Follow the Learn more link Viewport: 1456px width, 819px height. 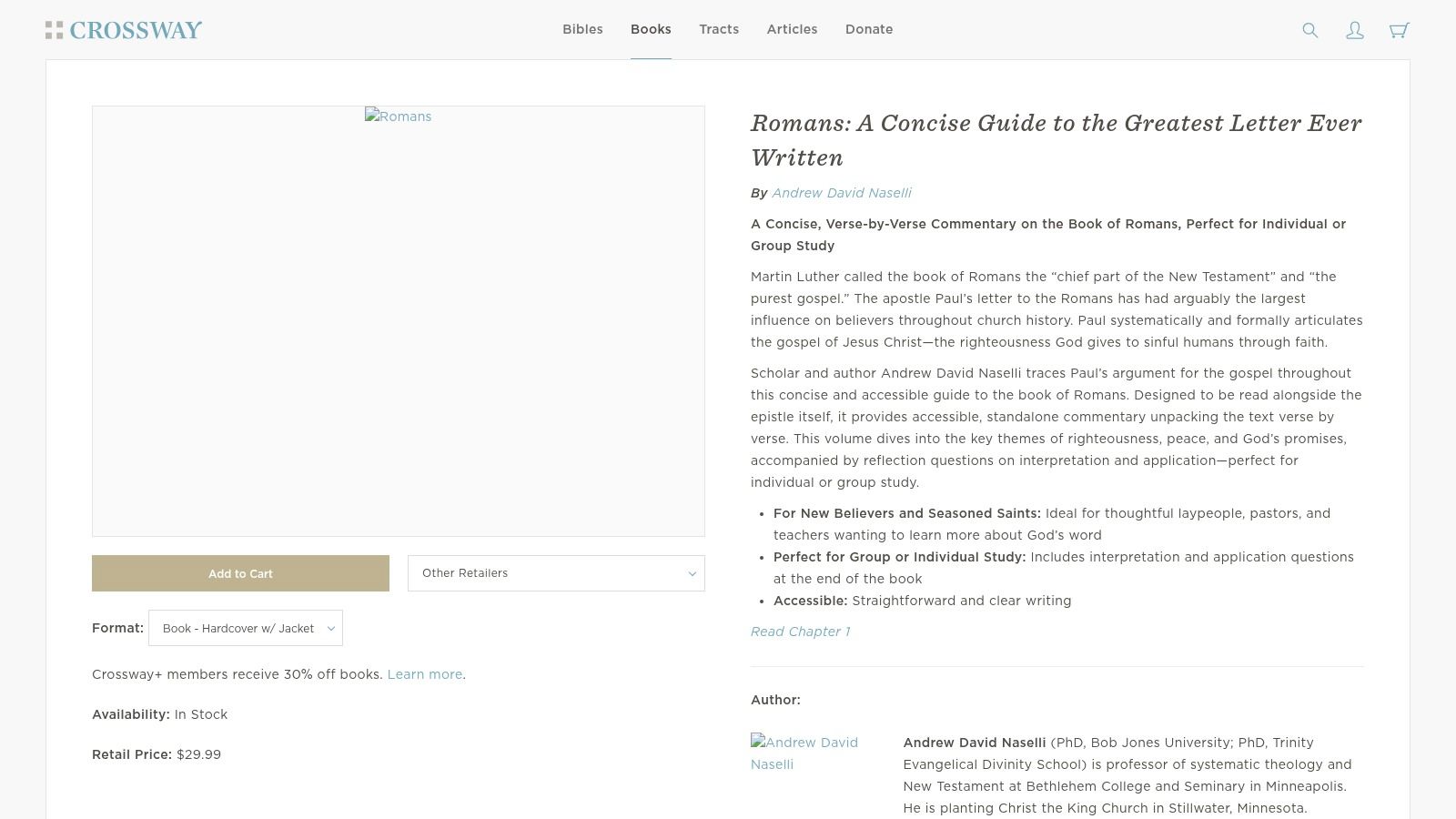pyautogui.click(x=425, y=674)
